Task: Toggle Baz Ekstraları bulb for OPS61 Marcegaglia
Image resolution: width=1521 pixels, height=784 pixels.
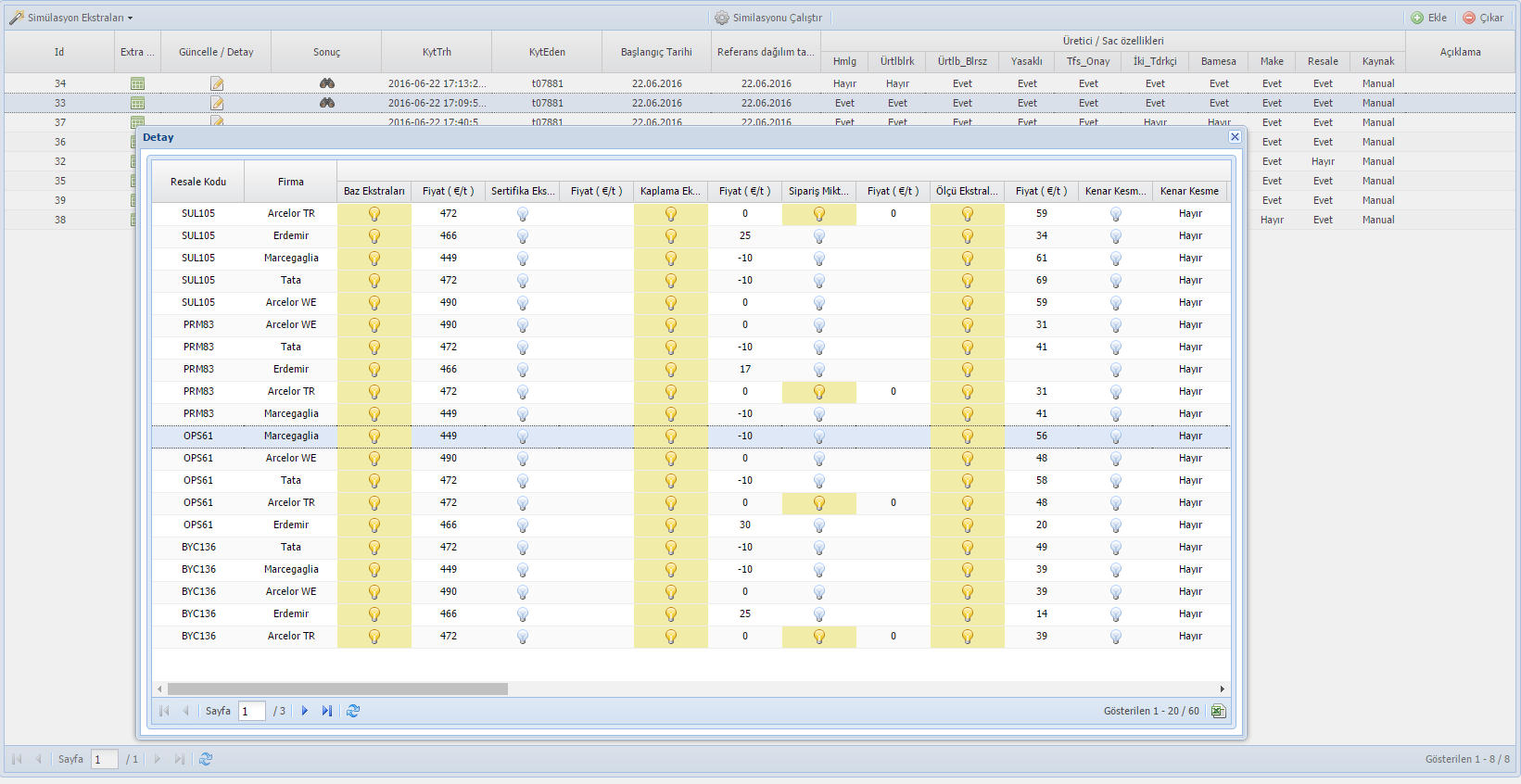Action: 374,436
